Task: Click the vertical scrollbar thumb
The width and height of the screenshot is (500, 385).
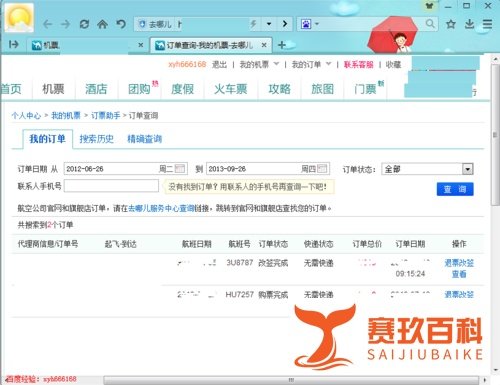Action: click(495, 135)
